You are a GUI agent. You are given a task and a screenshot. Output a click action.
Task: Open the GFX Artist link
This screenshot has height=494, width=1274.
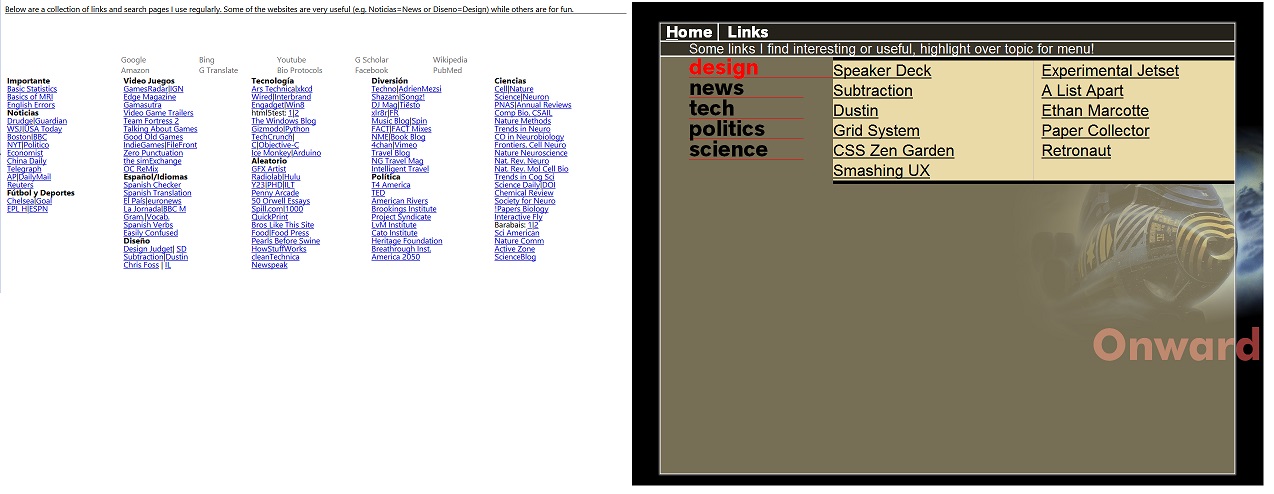click(x=268, y=169)
